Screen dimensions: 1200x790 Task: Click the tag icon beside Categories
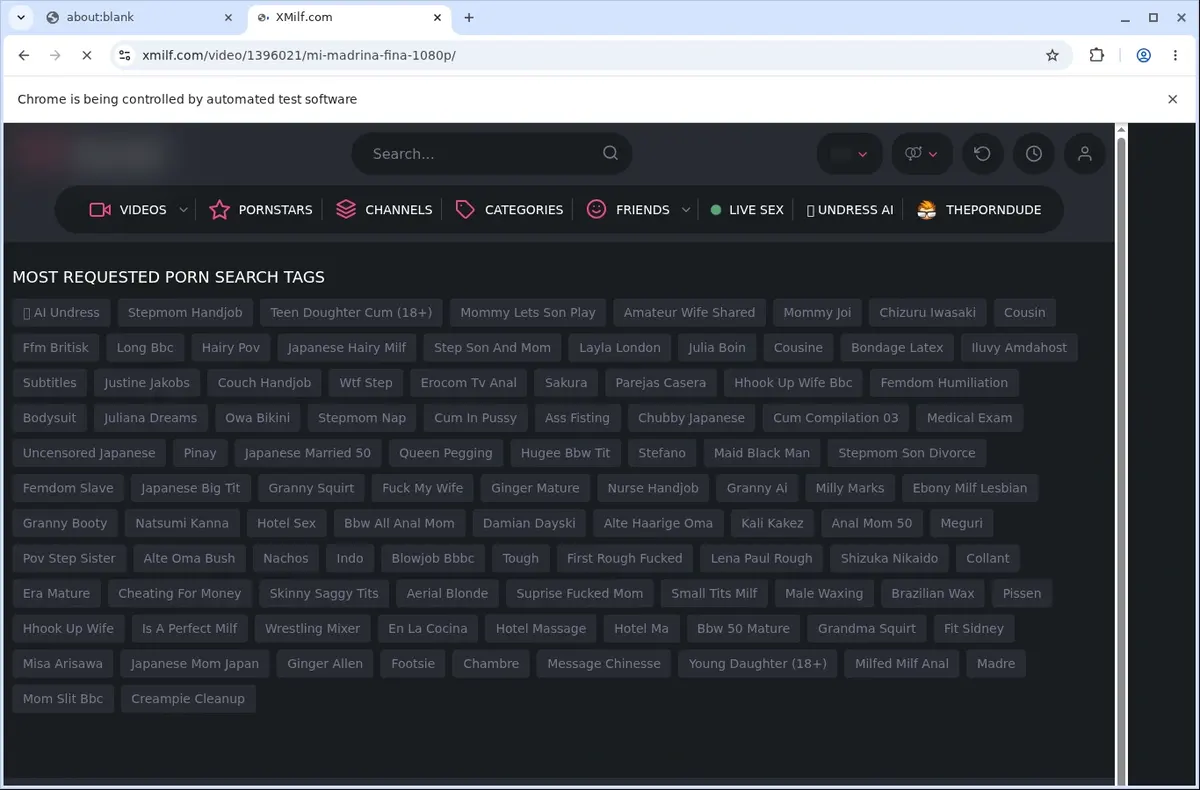pyautogui.click(x=465, y=209)
